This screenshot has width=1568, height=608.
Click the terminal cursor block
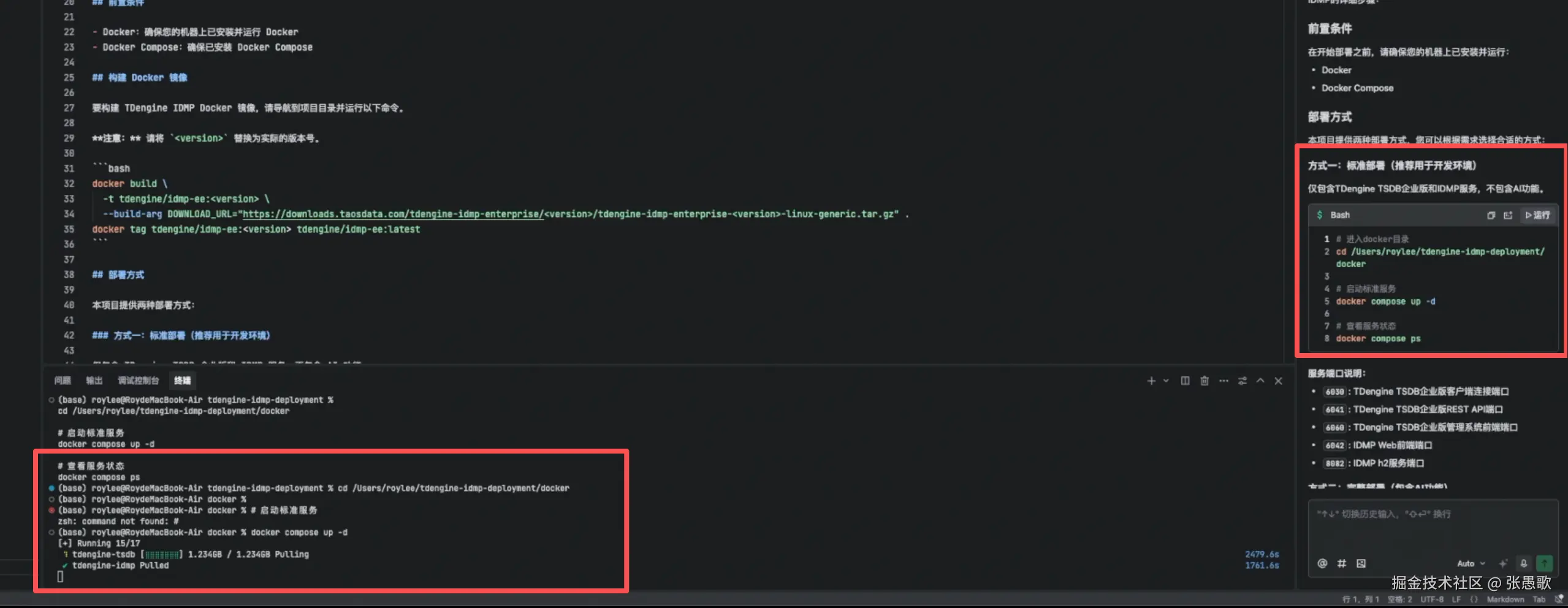pos(60,577)
